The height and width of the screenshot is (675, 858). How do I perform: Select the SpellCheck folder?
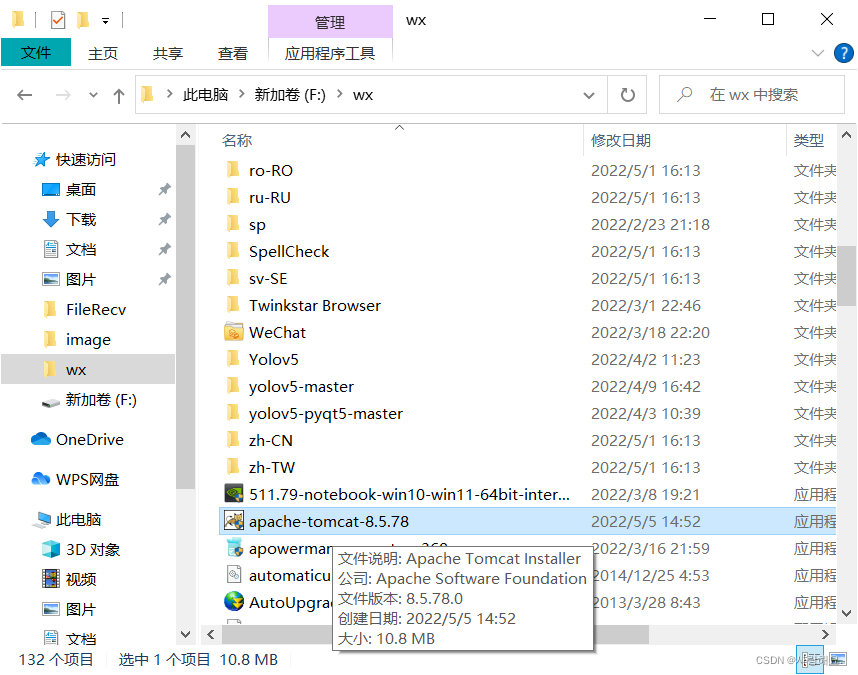tap(289, 252)
